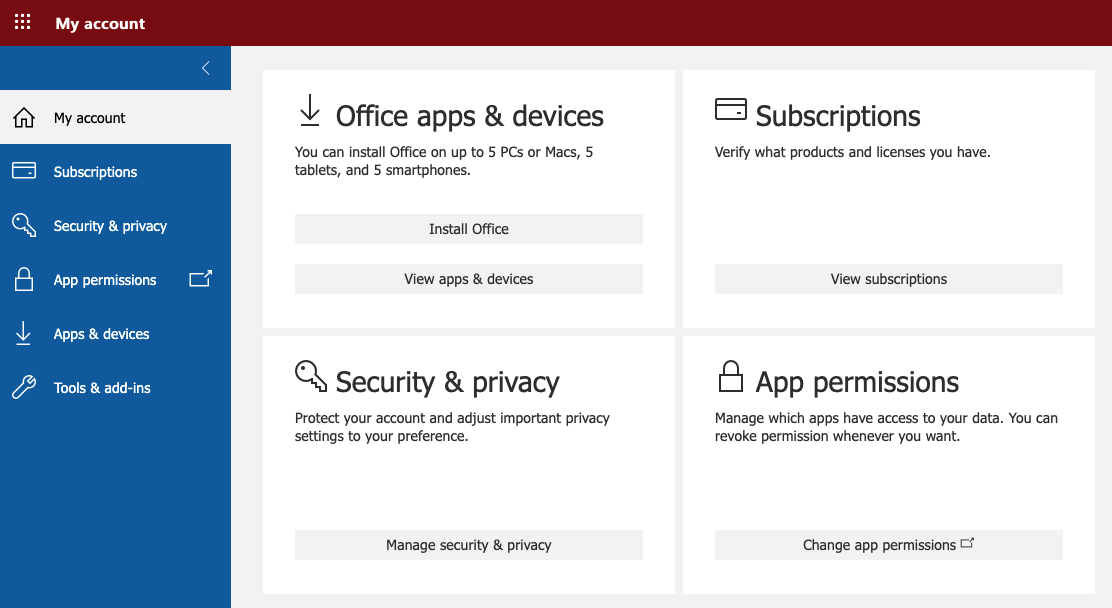Click the home icon for My account
Viewport: 1112px width, 608px height.
point(24,118)
